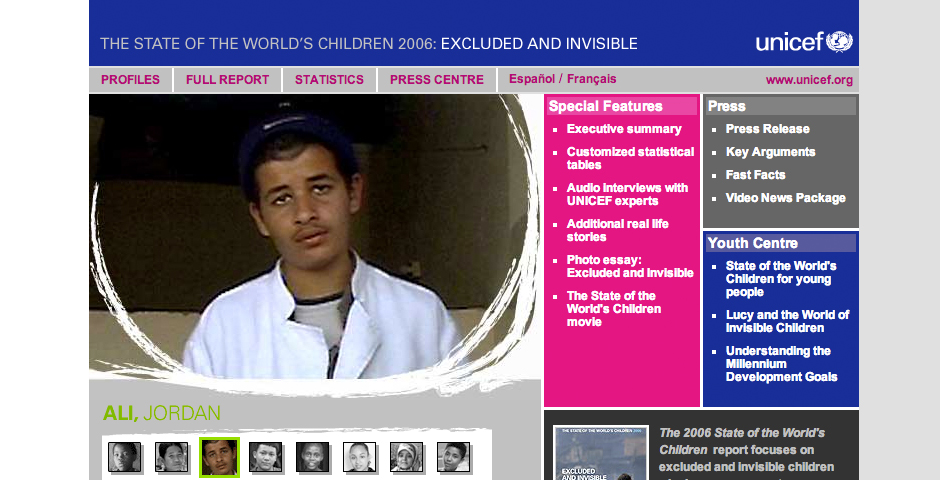
Task: Open the Key Arguments link
Action: coord(770,152)
